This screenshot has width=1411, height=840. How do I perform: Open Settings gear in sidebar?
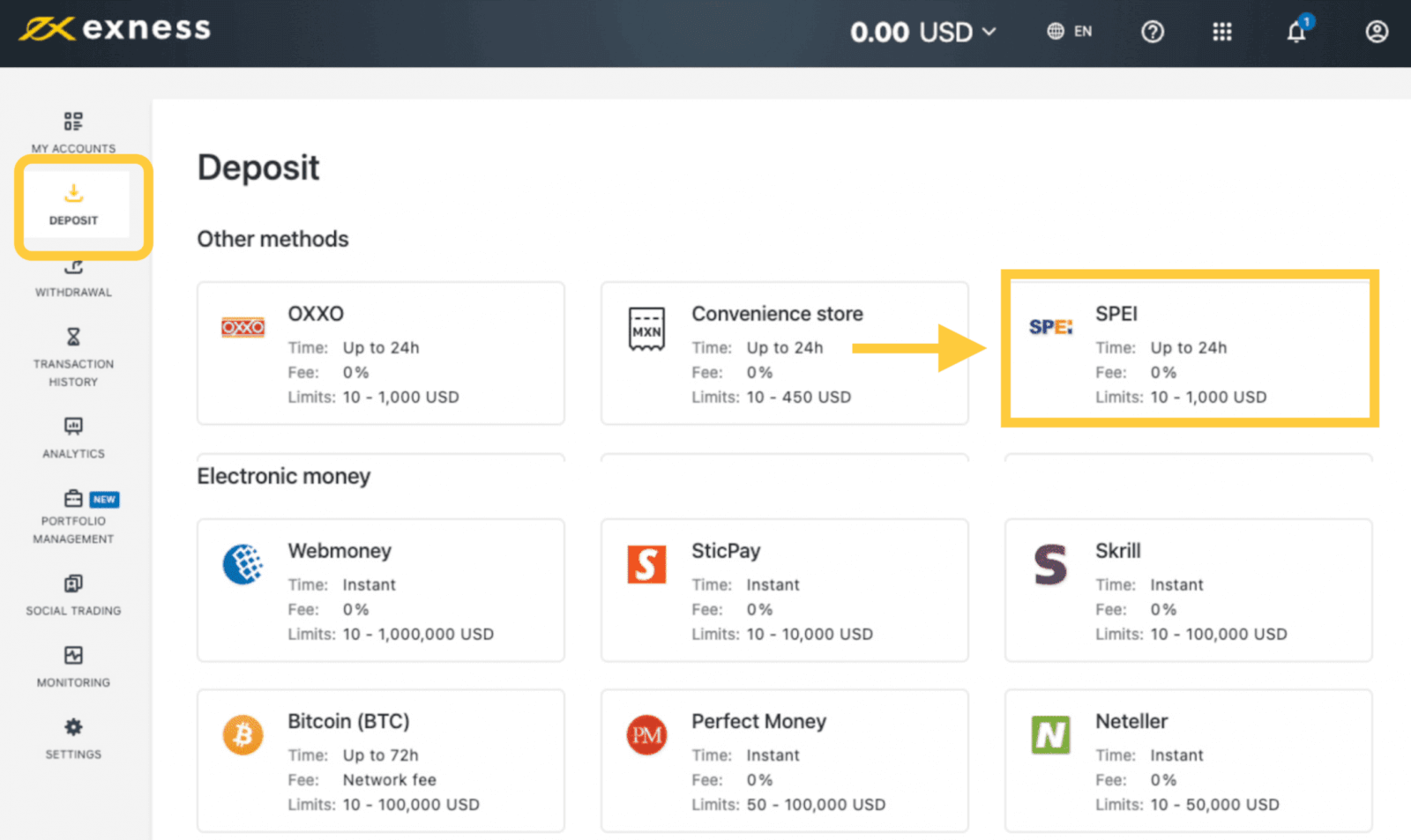[73, 739]
